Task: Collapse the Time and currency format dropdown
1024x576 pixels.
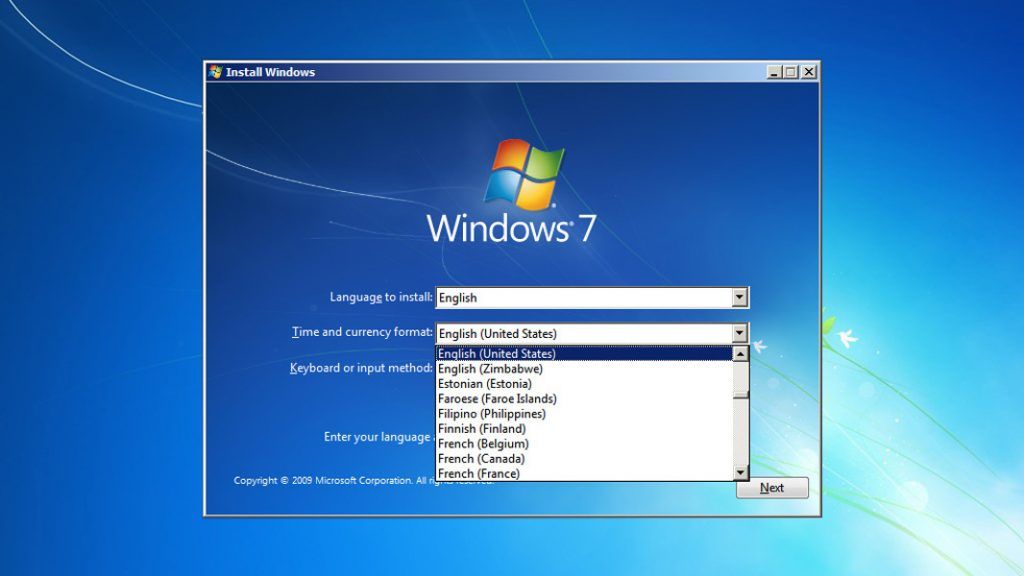Action: coord(739,334)
